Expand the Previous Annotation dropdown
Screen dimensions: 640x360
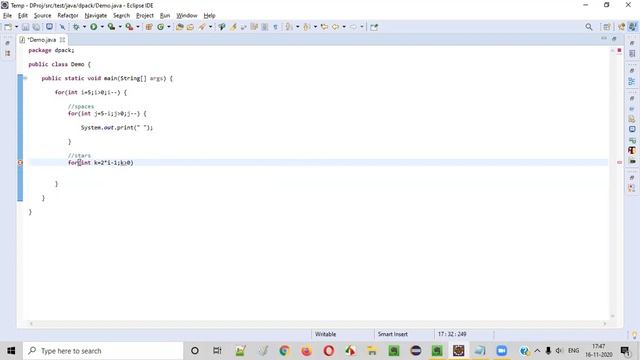(315, 27)
